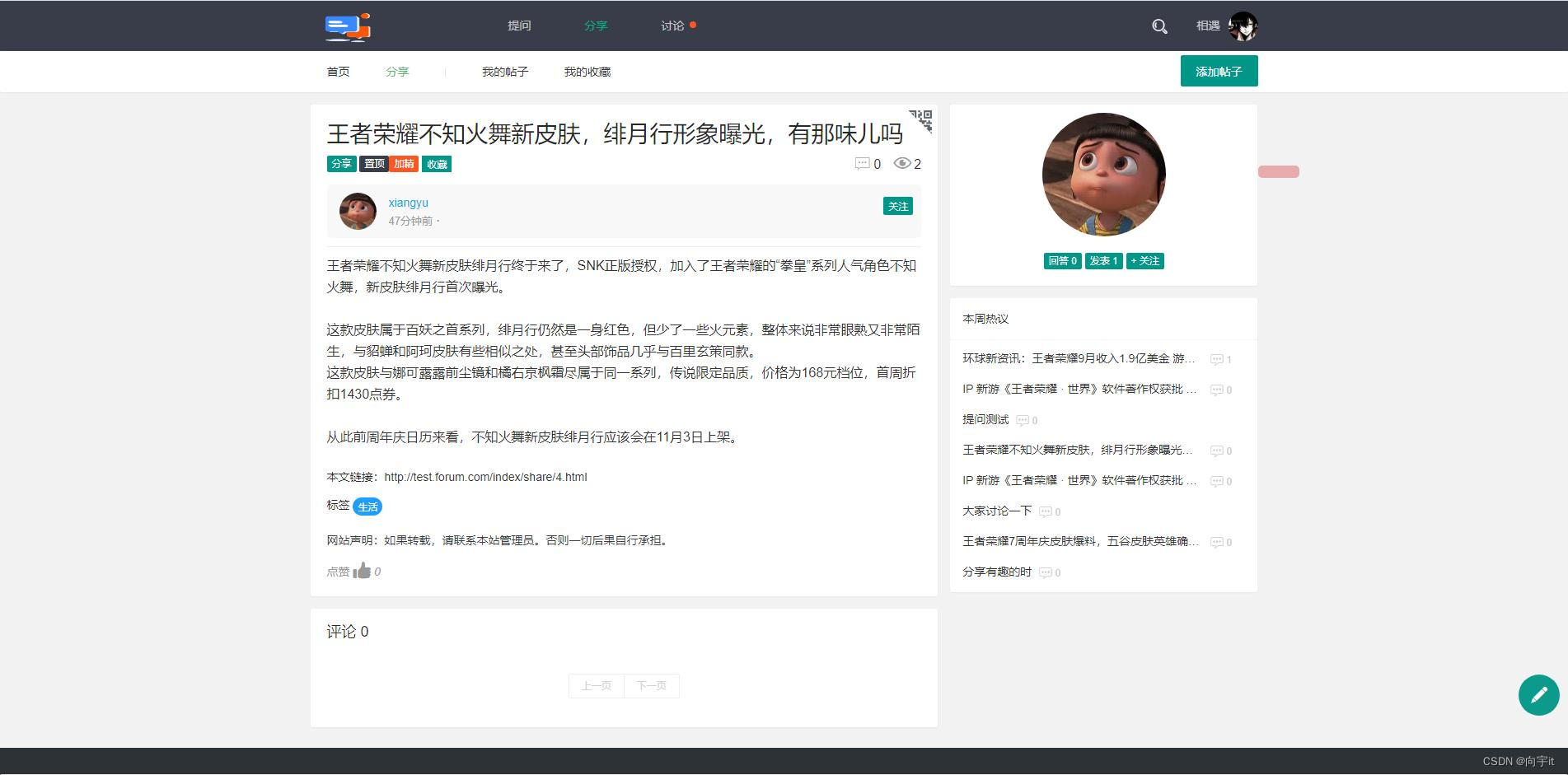Viewport: 1568px width, 775px height.
Task: Click the 网站声明 notice text
Action: 498,540
